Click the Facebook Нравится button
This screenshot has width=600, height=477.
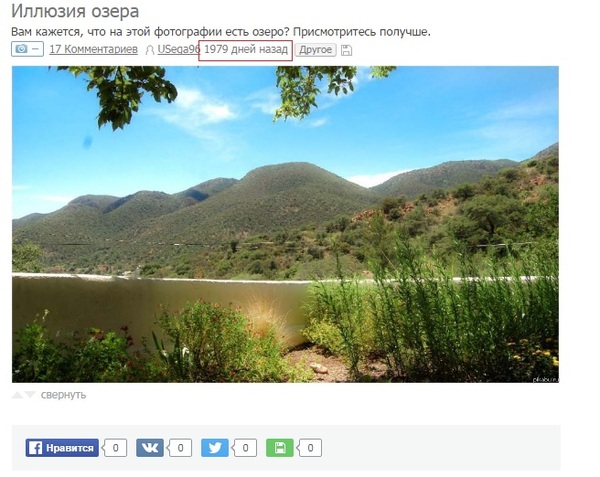pos(62,448)
